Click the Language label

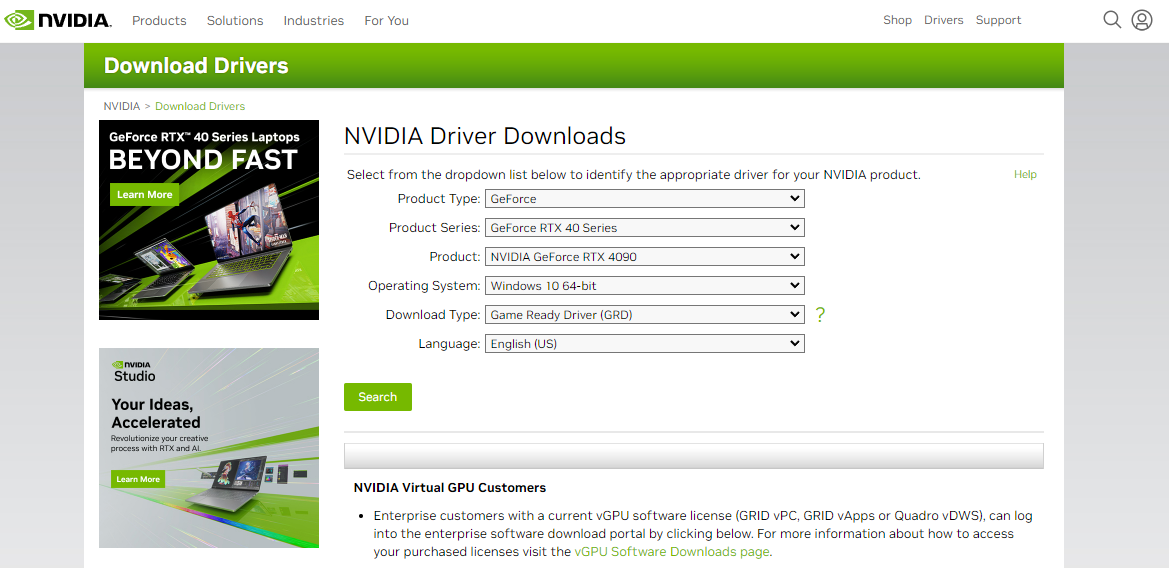[449, 344]
